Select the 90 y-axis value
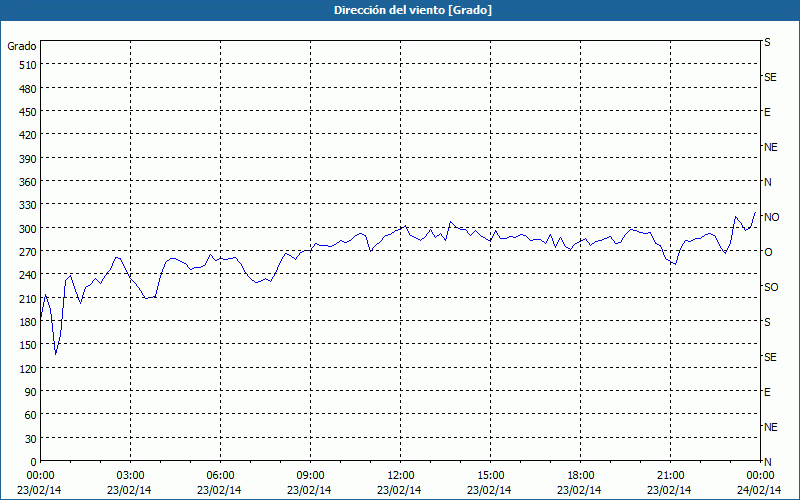Viewport: 800px width, 500px height. tap(31, 392)
